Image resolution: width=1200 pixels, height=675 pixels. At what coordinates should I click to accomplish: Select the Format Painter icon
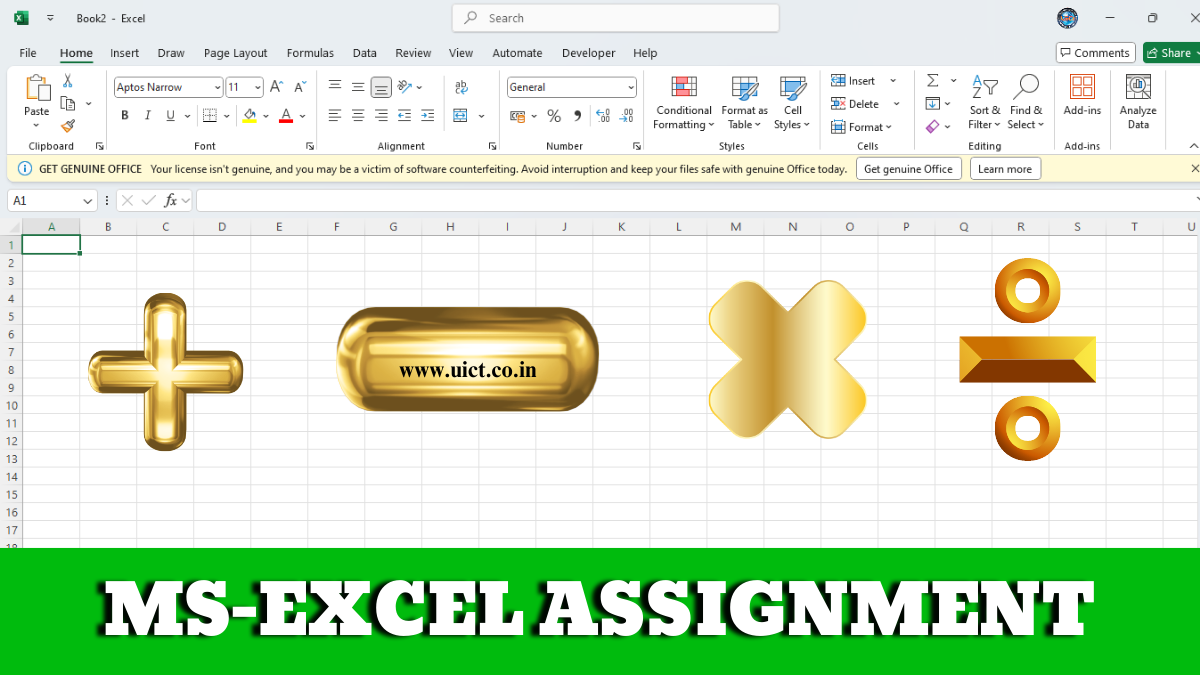(x=66, y=126)
